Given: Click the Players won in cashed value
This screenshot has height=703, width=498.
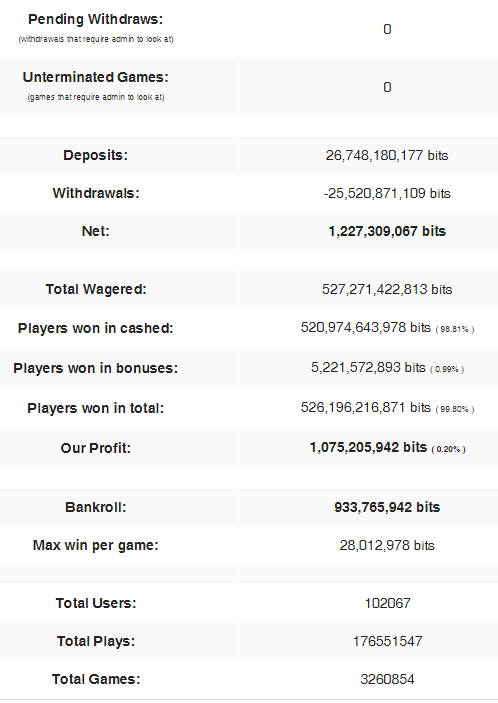Looking at the screenshot, I should (x=365, y=327).
